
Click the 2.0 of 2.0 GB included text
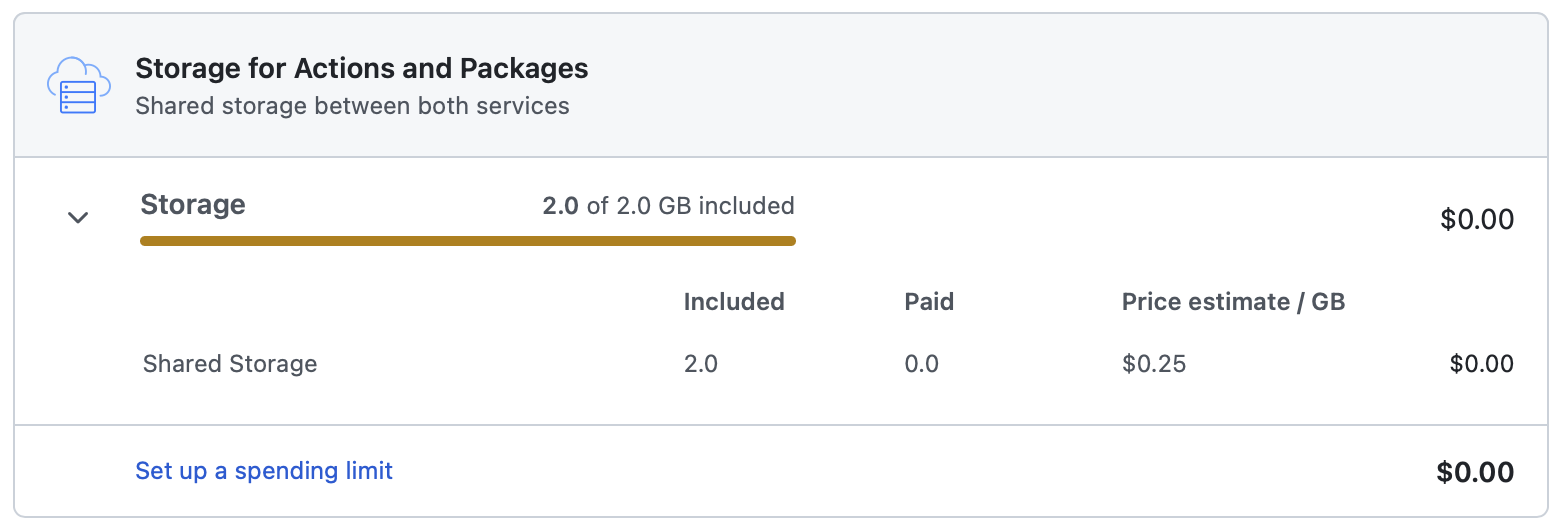(x=668, y=206)
